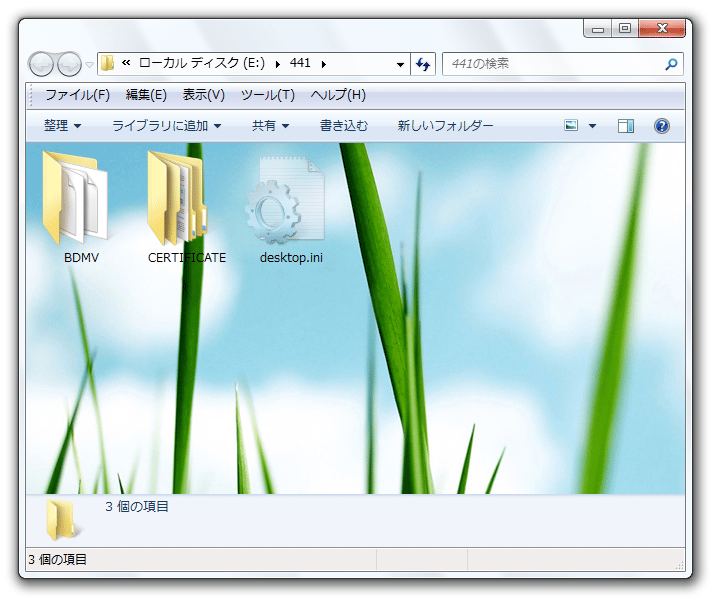Close the Explorer window

click(x=662, y=28)
